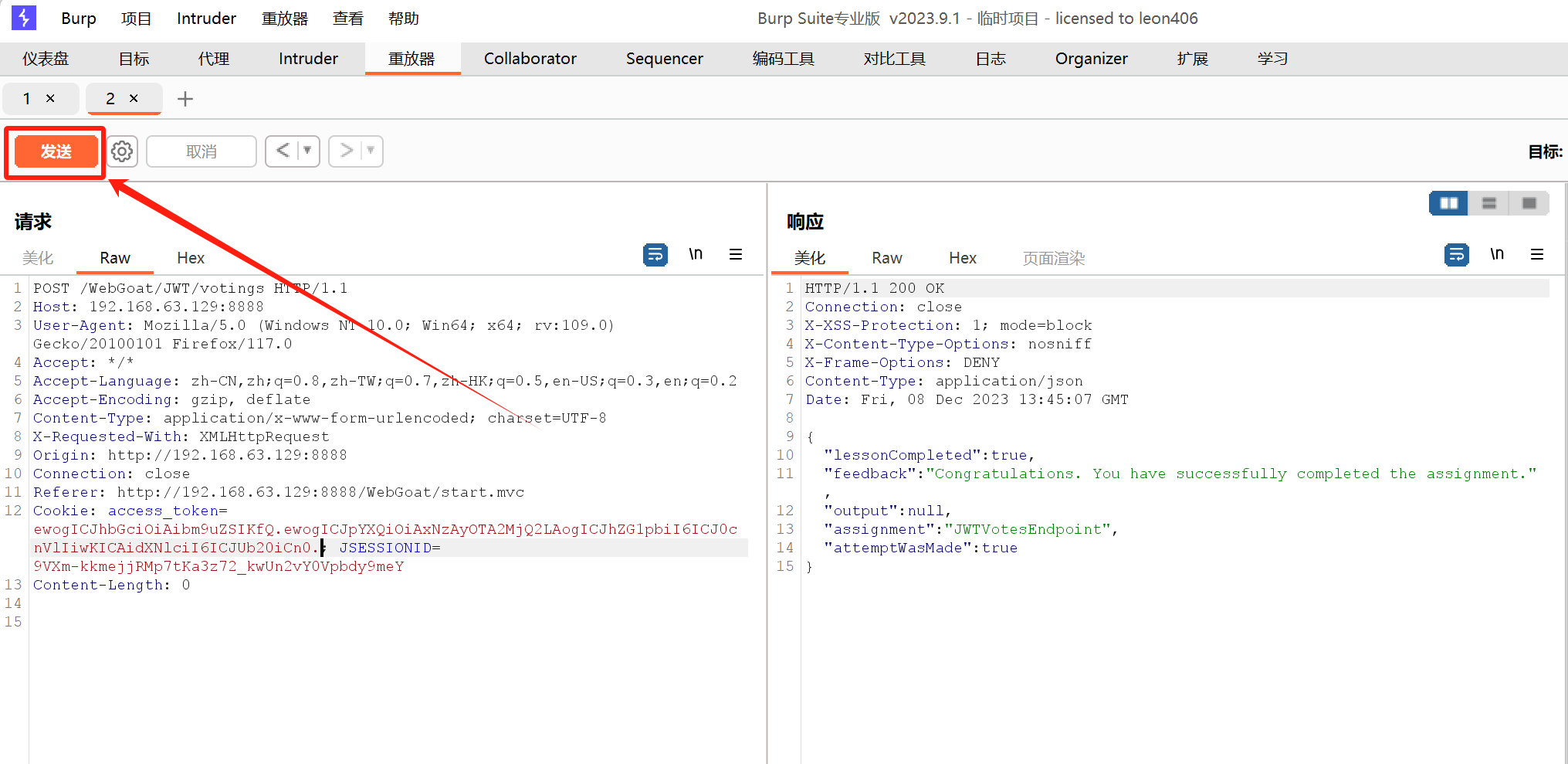Open back history dropdown arrow
Image resolution: width=1568 pixels, height=764 pixels.
tap(308, 151)
